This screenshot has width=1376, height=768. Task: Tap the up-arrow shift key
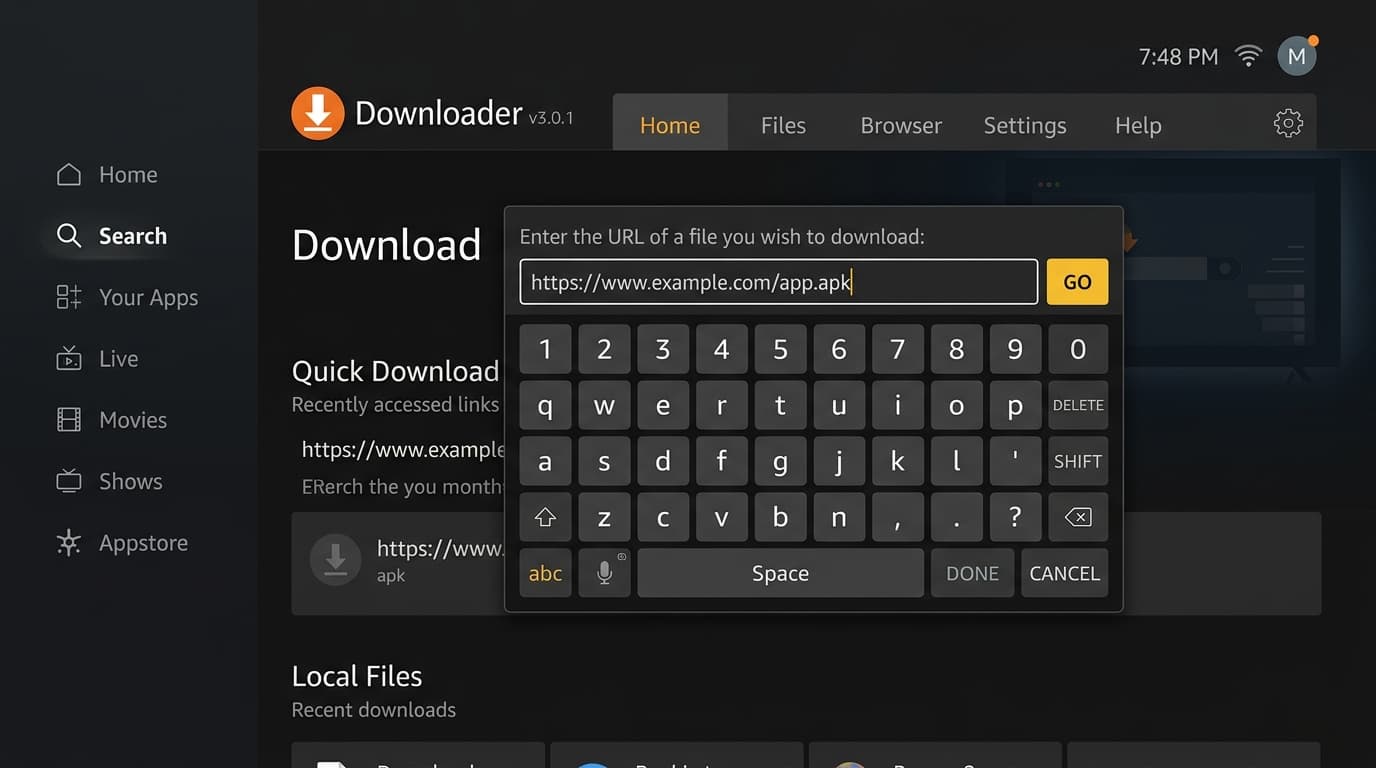pos(545,517)
